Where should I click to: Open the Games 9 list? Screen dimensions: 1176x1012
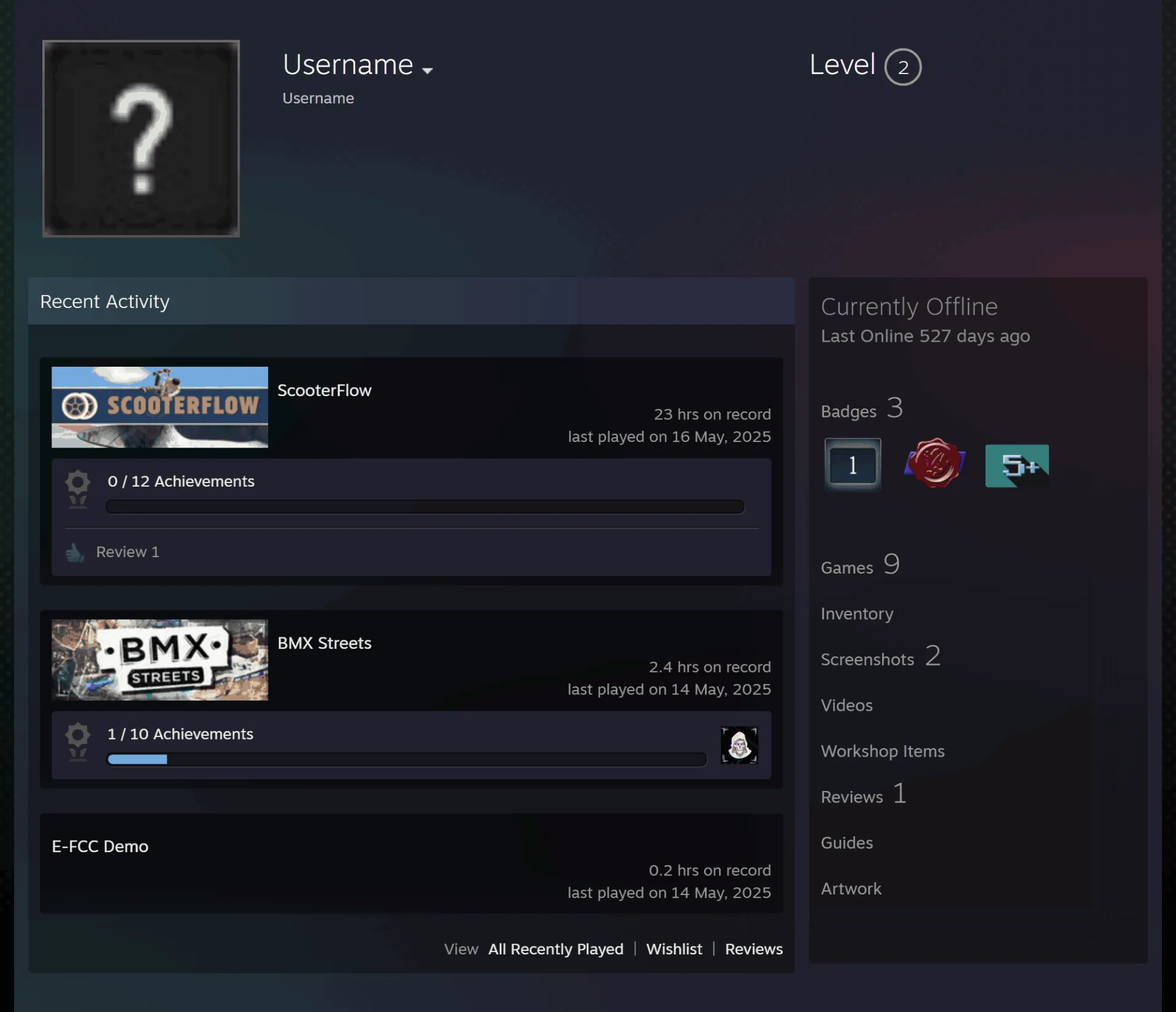click(x=861, y=564)
